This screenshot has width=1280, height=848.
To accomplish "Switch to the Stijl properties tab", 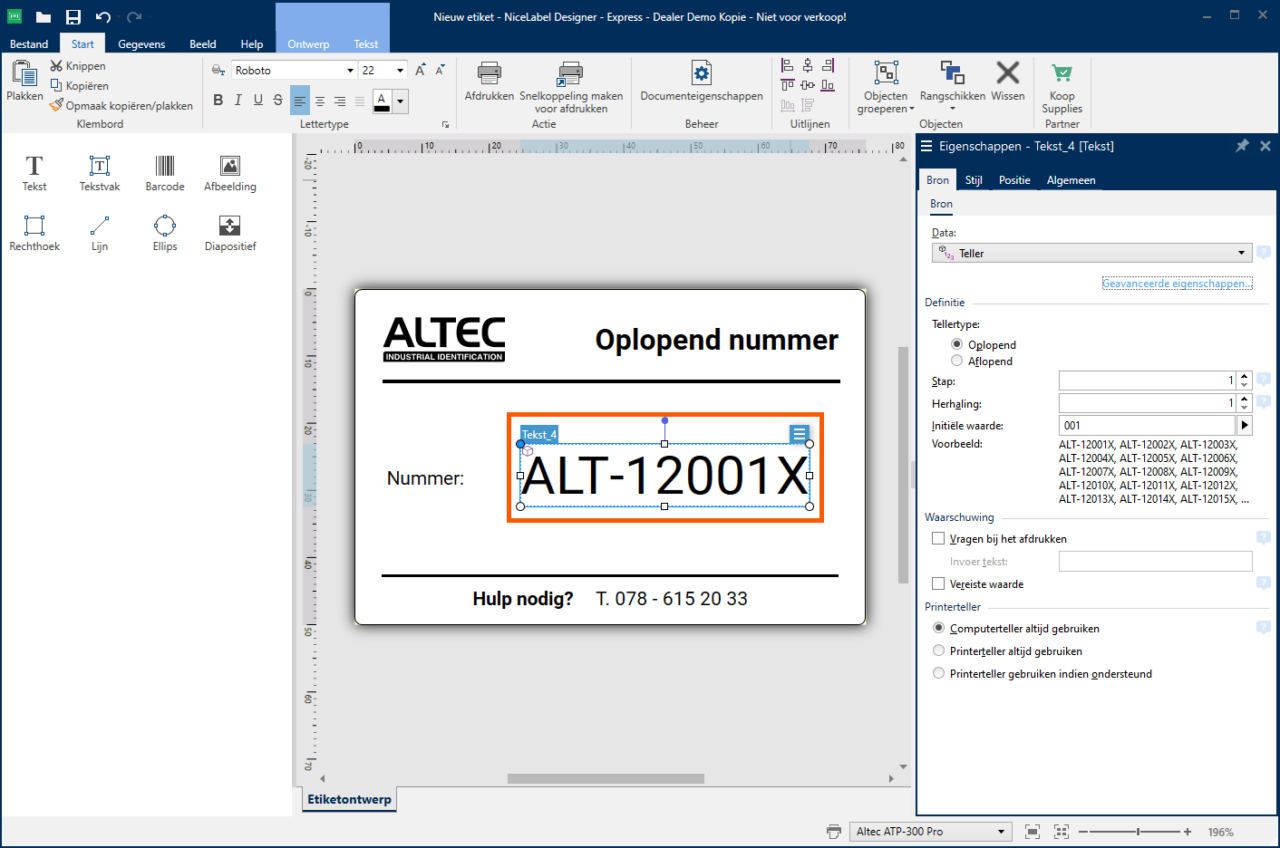I will pyautogui.click(x=973, y=180).
